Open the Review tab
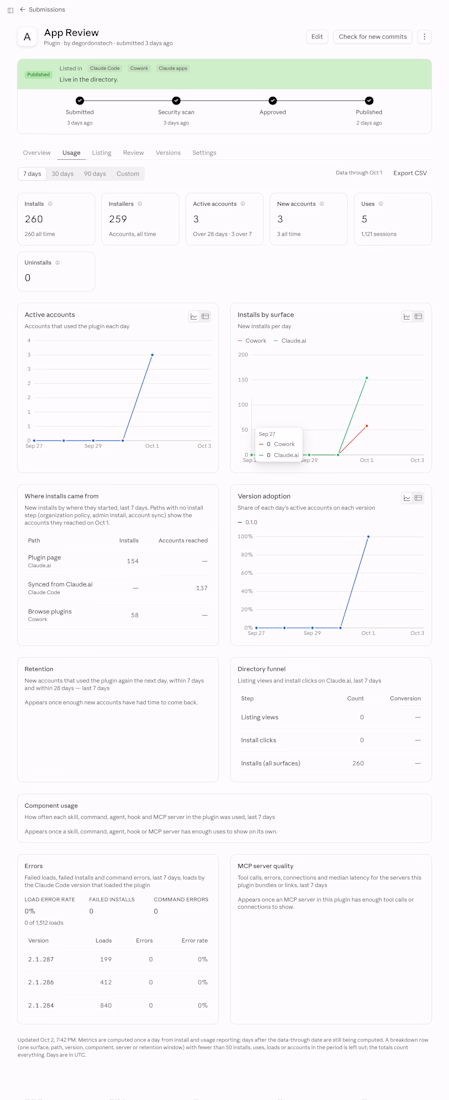This screenshot has width=449, height=1100. pyautogui.click(x=133, y=152)
